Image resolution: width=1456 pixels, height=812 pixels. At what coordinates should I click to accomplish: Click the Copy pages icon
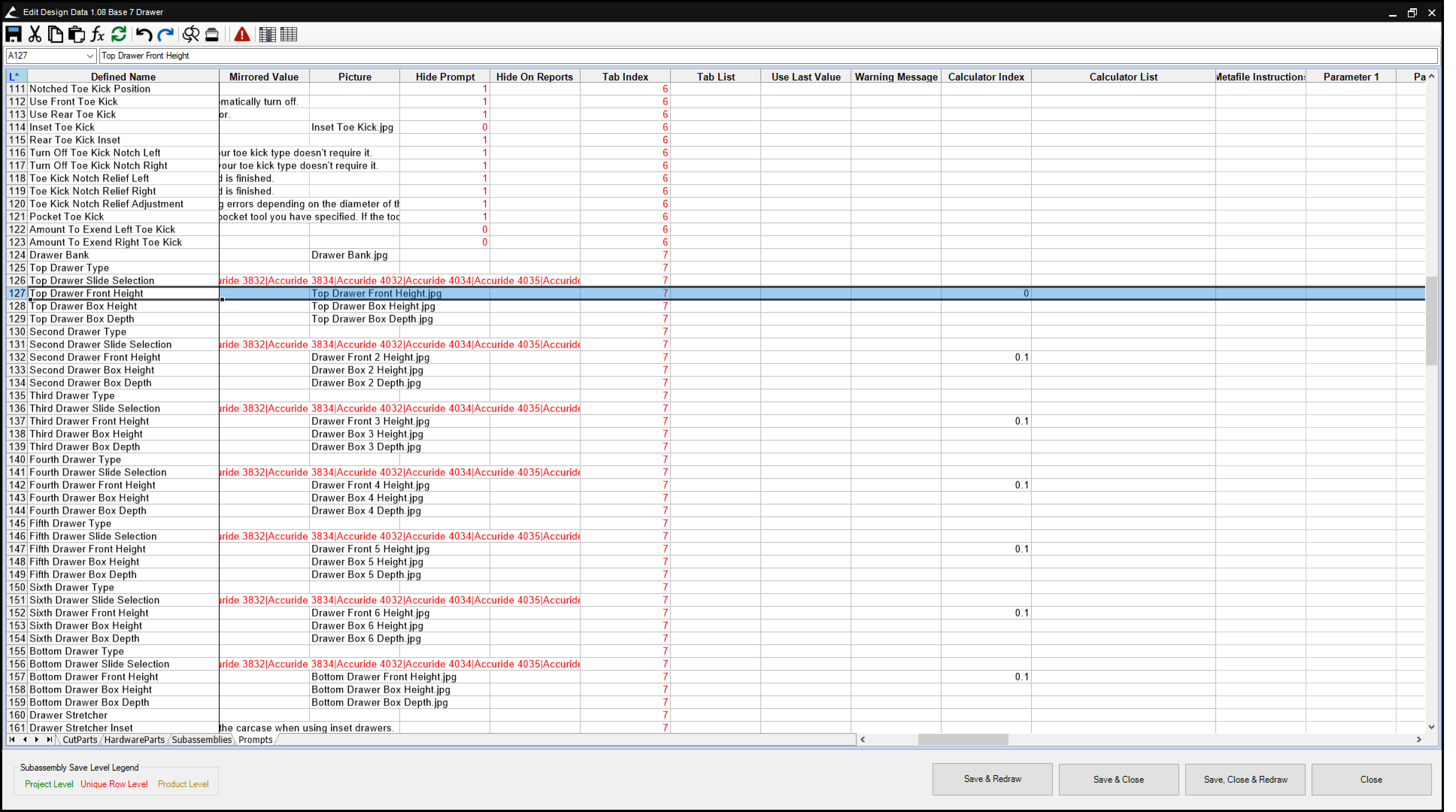[55, 35]
